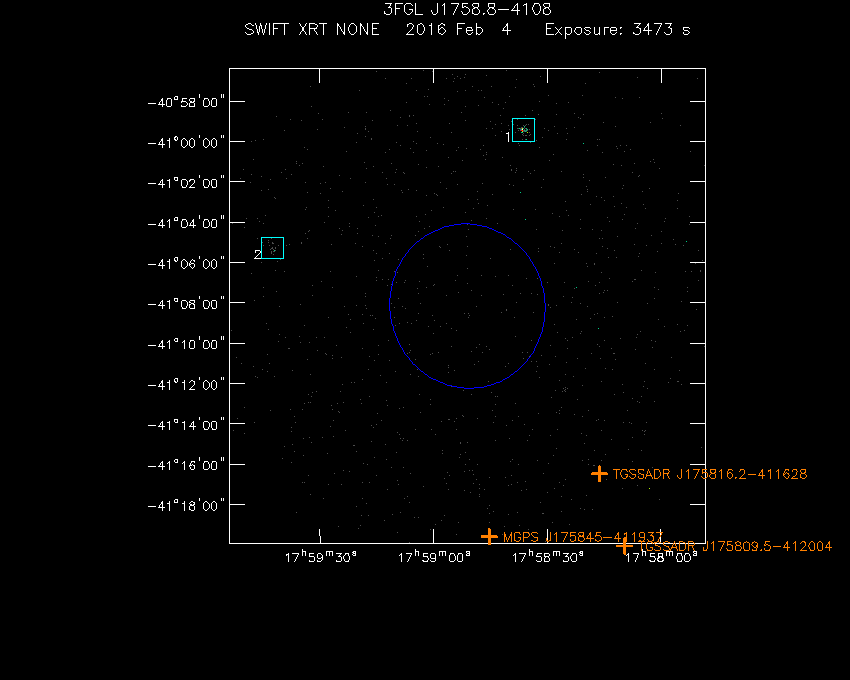Click the label TGSSADR J175816.2-411628
The height and width of the screenshot is (680, 850).
click(710, 474)
